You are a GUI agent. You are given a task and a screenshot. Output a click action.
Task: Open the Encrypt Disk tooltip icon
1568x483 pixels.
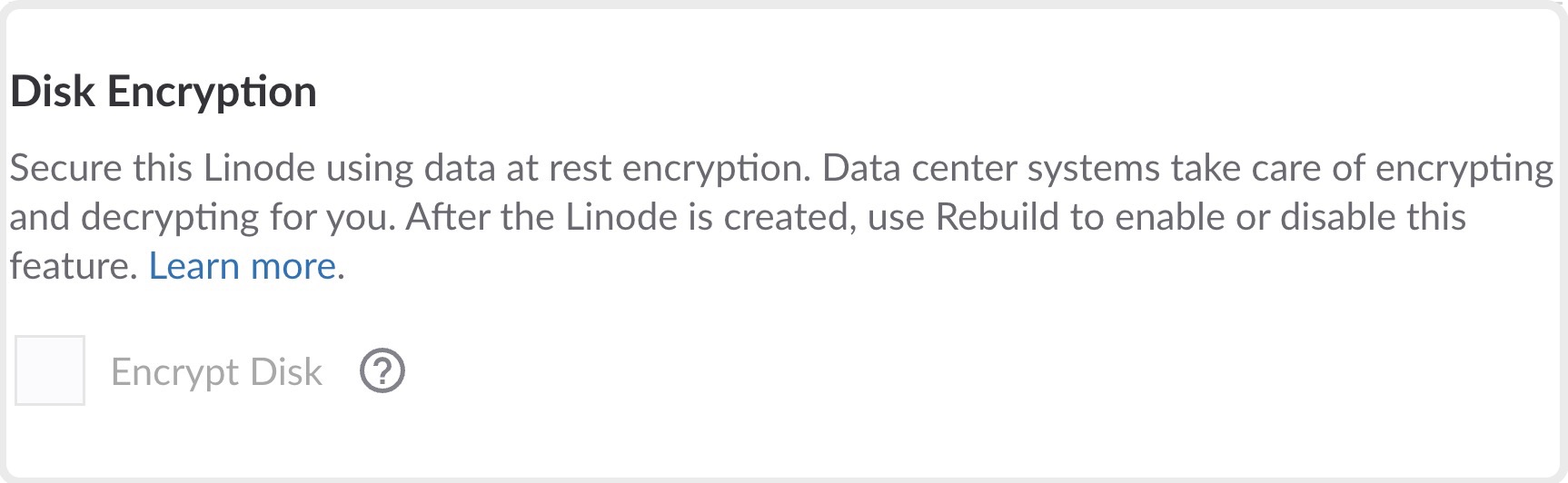click(x=382, y=371)
